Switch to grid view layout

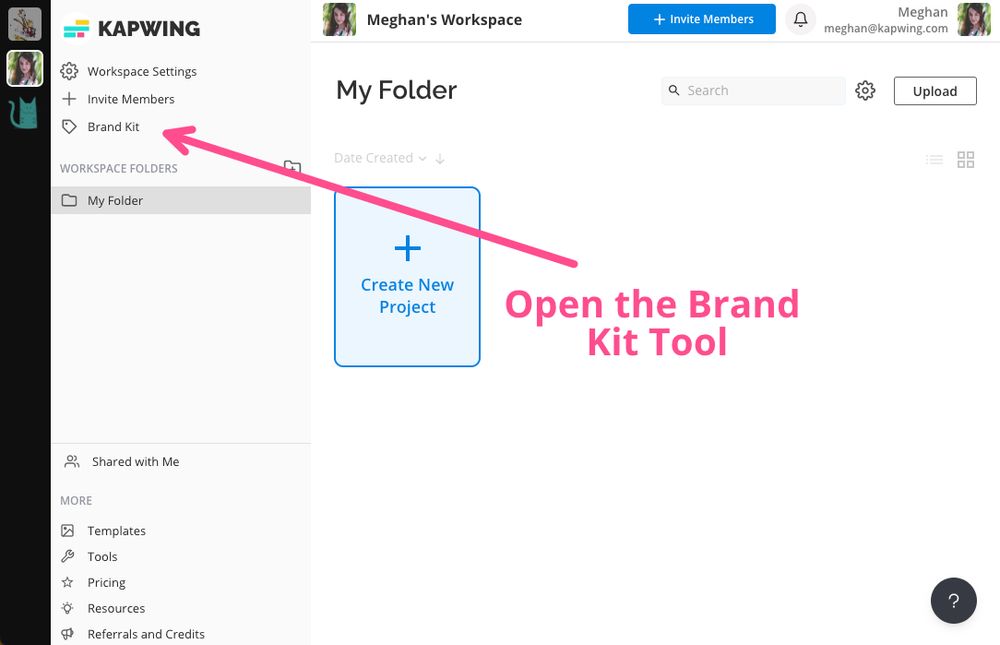click(966, 159)
